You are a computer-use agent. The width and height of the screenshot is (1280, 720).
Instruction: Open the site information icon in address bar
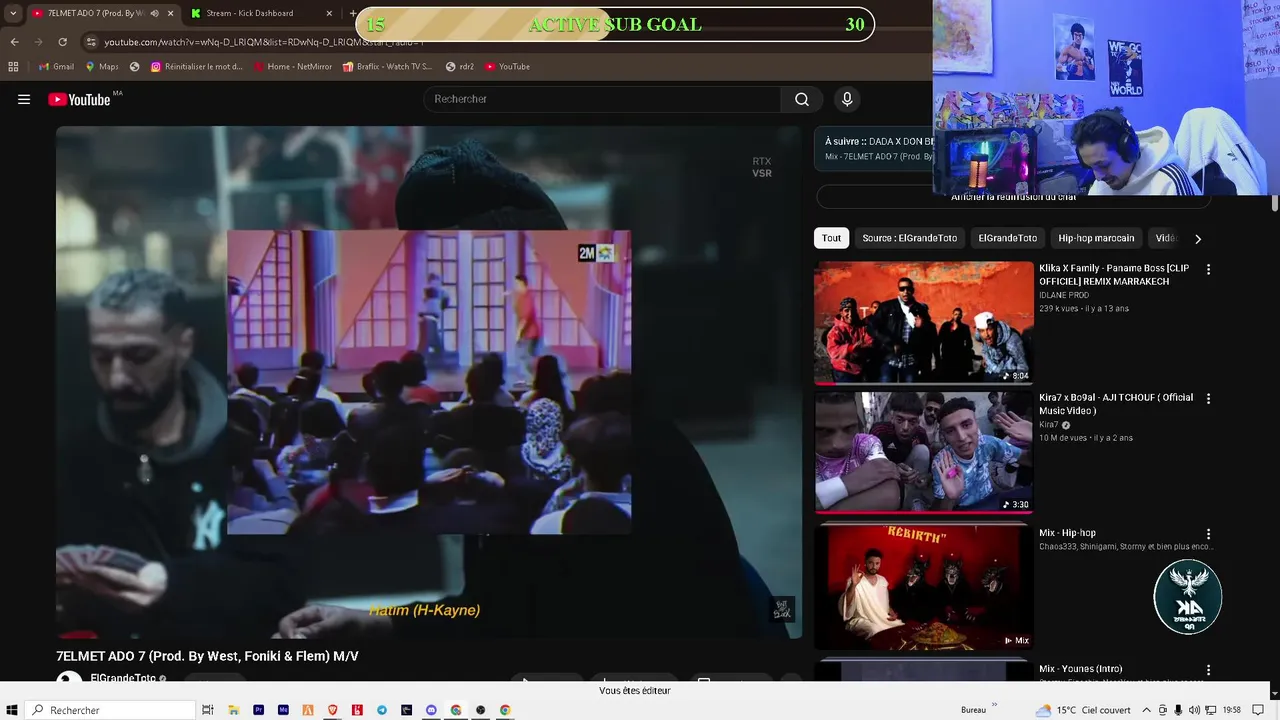pyautogui.click(x=91, y=42)
